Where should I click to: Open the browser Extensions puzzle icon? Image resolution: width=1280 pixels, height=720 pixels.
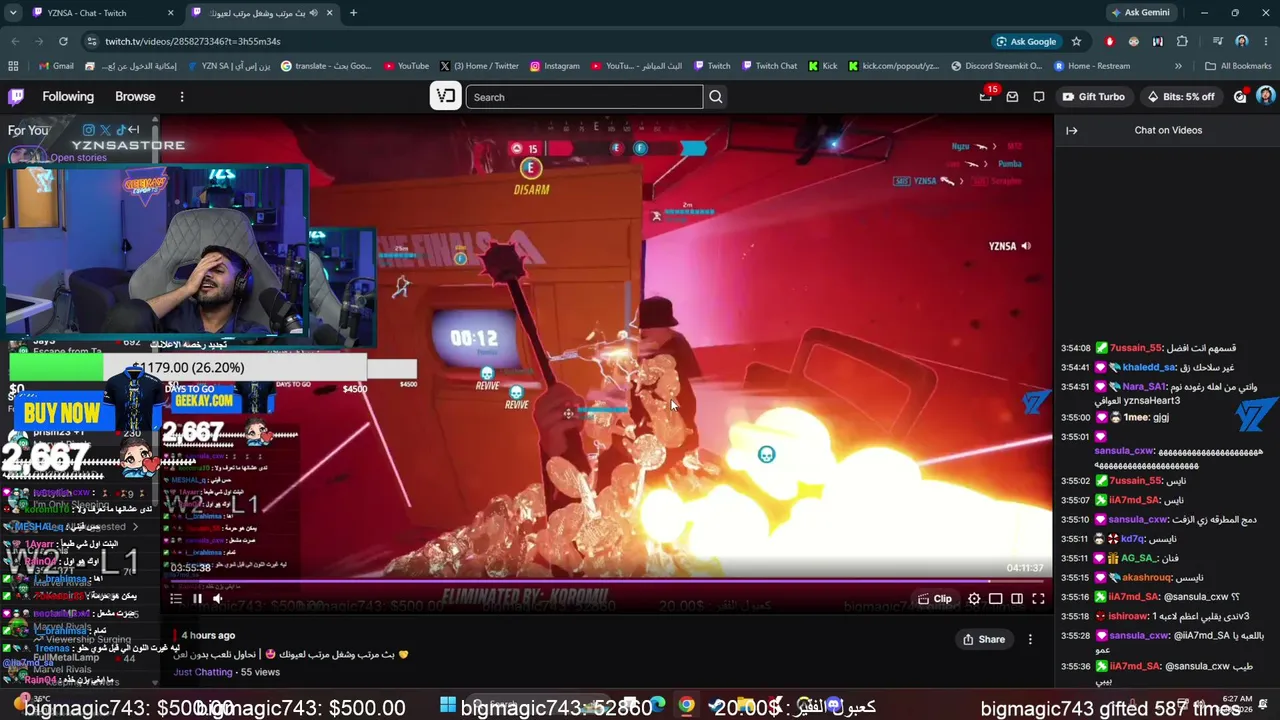pos(1182,41)
